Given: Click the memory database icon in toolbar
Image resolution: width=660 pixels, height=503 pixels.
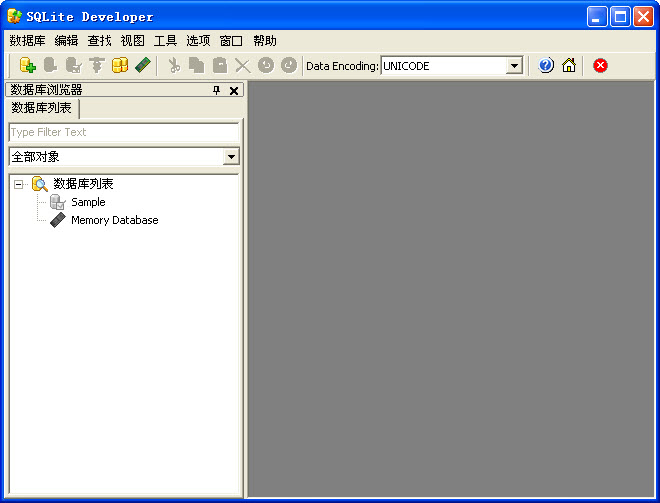Looking at the screenshot, I should [143, 65].
